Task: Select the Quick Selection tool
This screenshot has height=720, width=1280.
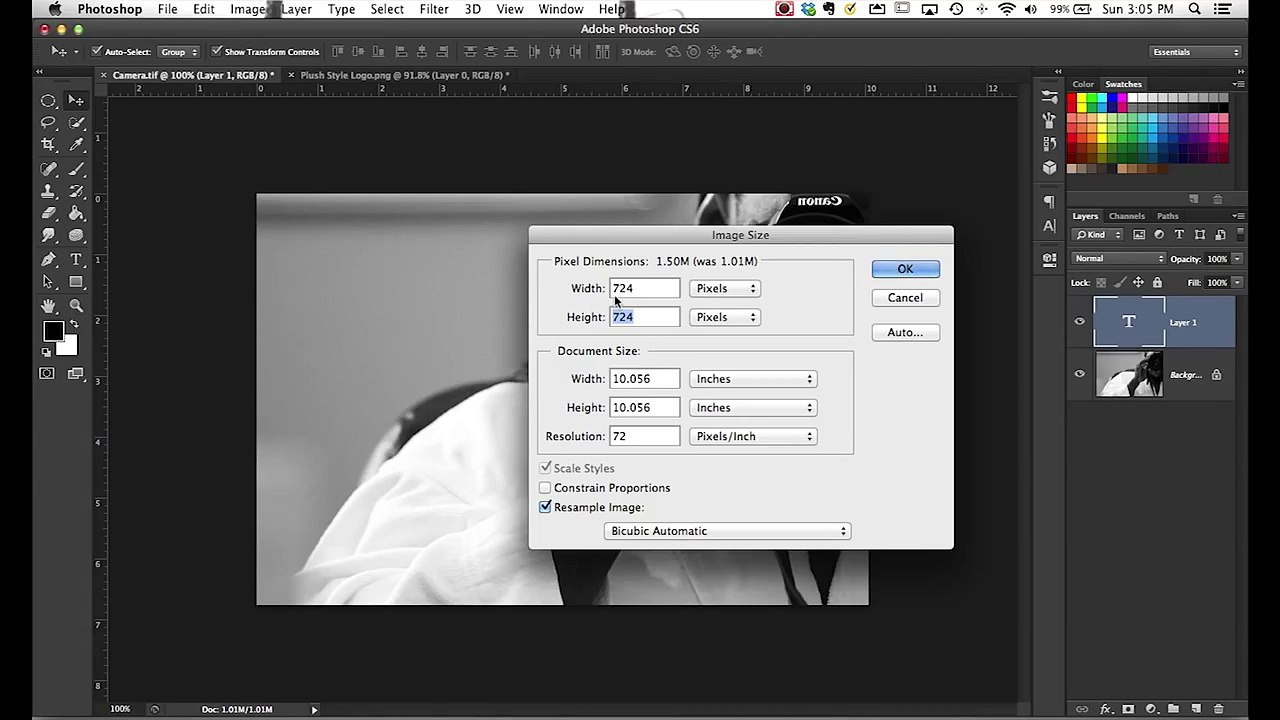Action: pyautogui.click(x=76, y=122)
